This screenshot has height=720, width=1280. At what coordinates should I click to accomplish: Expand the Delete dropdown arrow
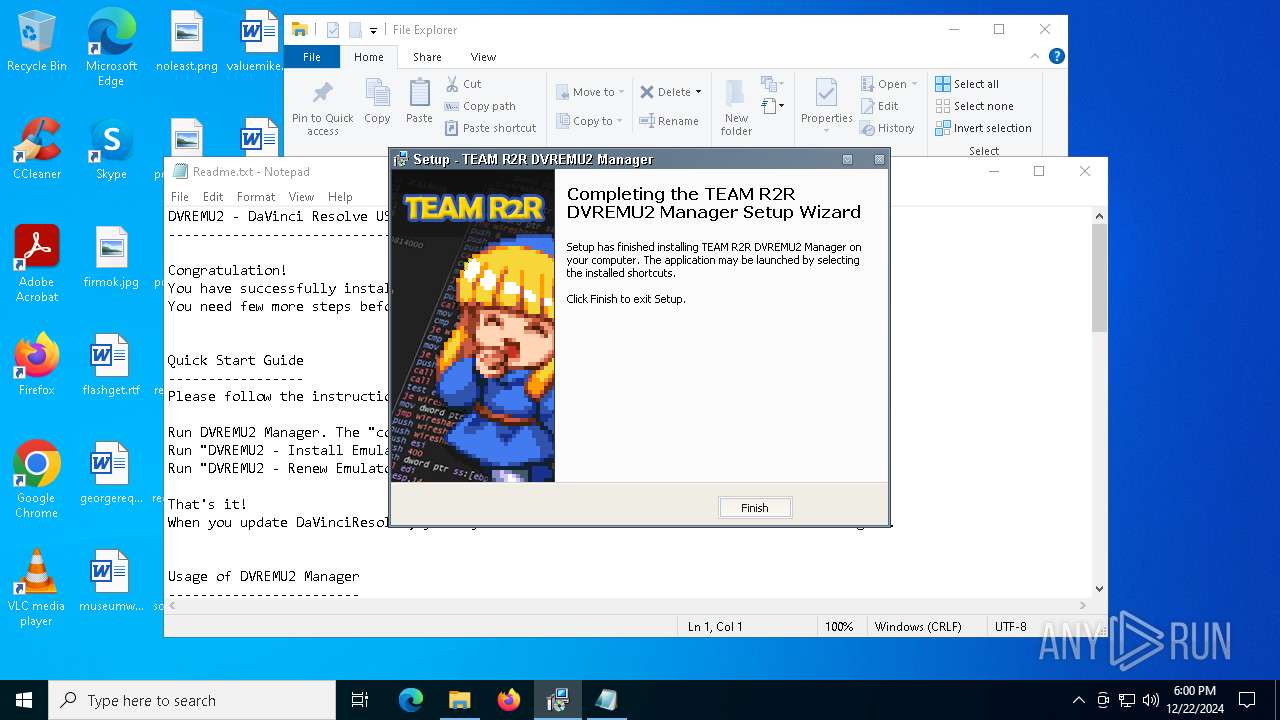point(698,92)
